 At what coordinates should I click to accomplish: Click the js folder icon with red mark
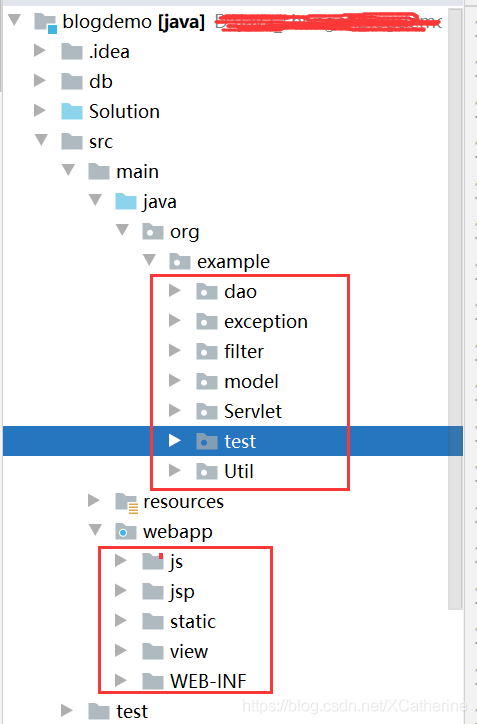click(153, 561)
